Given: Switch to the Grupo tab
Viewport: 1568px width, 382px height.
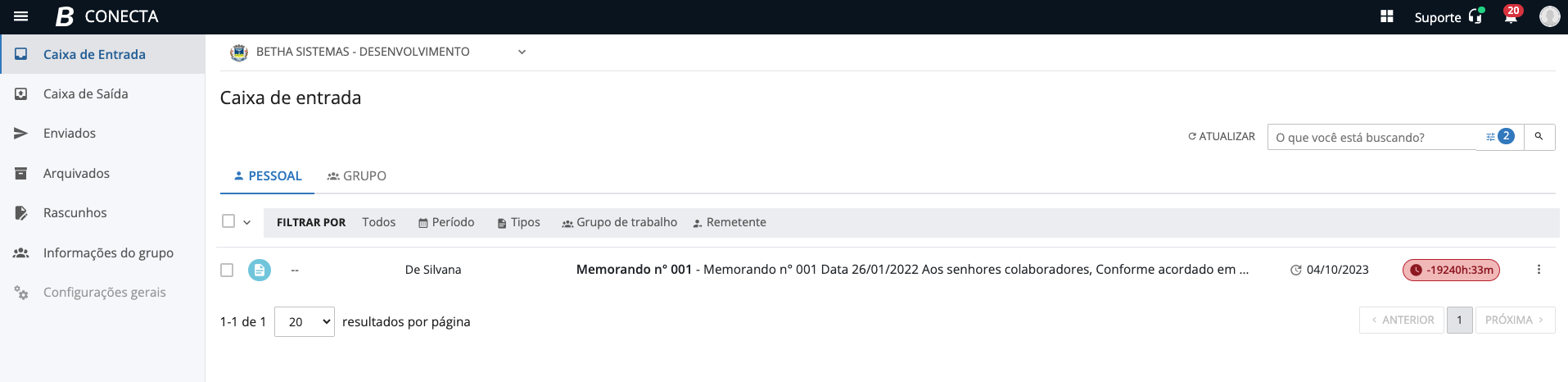Looking at the screenshot, I should coord(357,176).
